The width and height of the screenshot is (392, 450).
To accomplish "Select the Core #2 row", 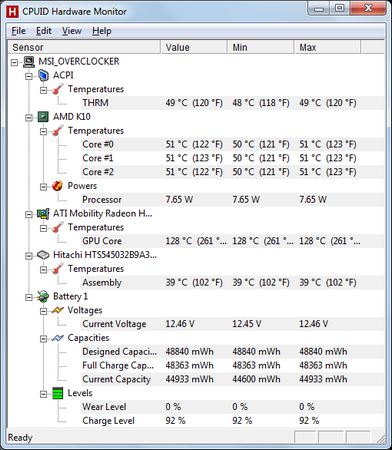I will click(232, 172).
